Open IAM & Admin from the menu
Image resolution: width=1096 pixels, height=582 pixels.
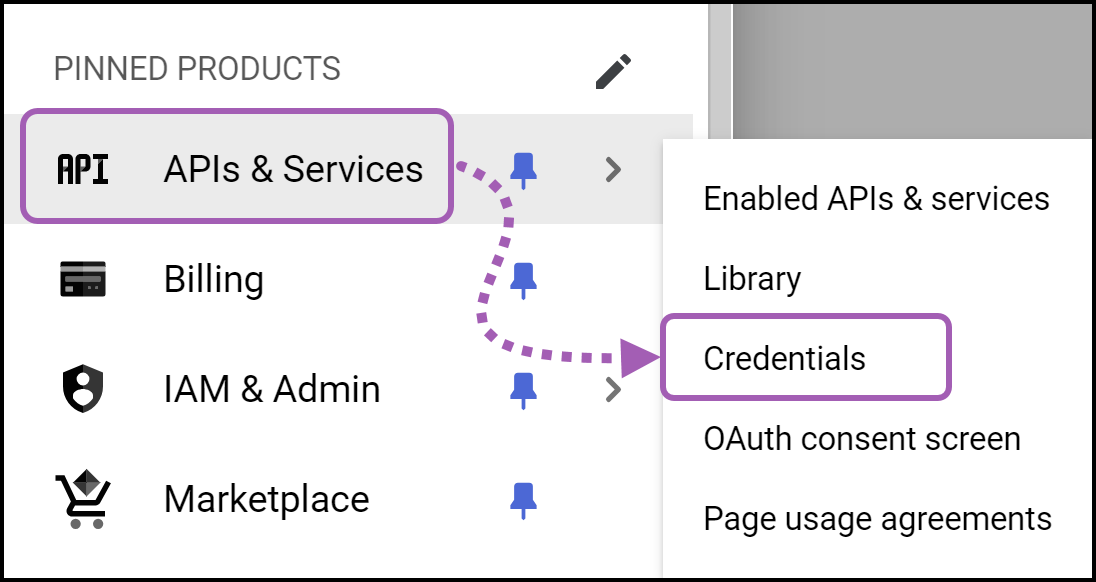(272, 389)
